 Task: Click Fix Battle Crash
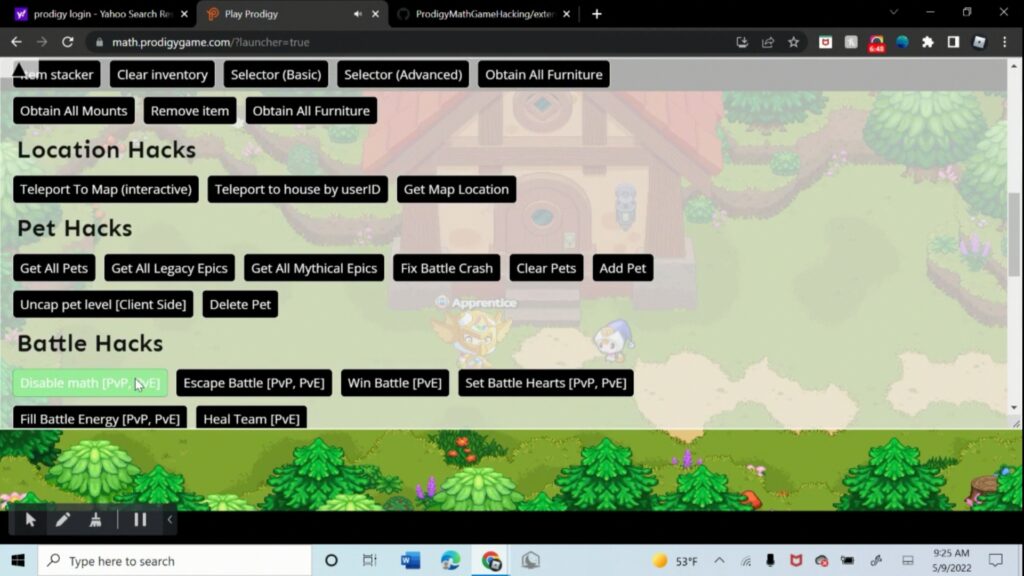pyautogui.click(x=447, y=268)
